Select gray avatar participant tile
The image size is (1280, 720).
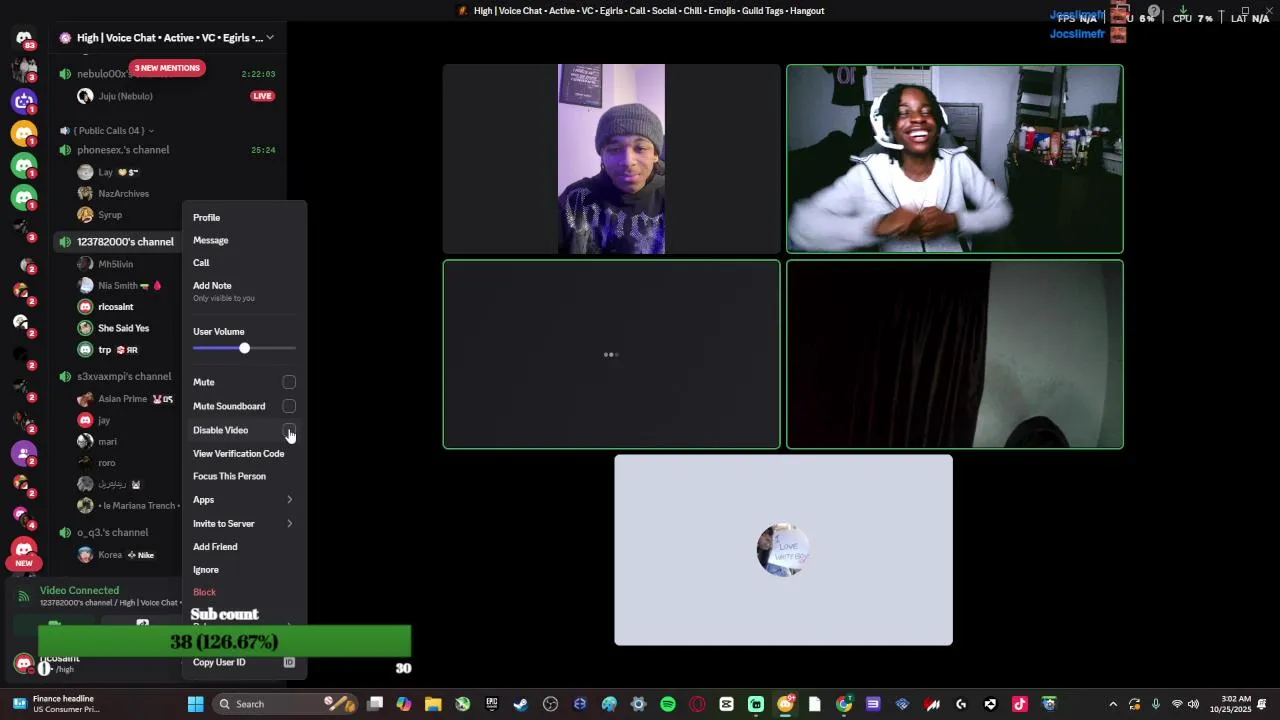click(x=783, y=550)
